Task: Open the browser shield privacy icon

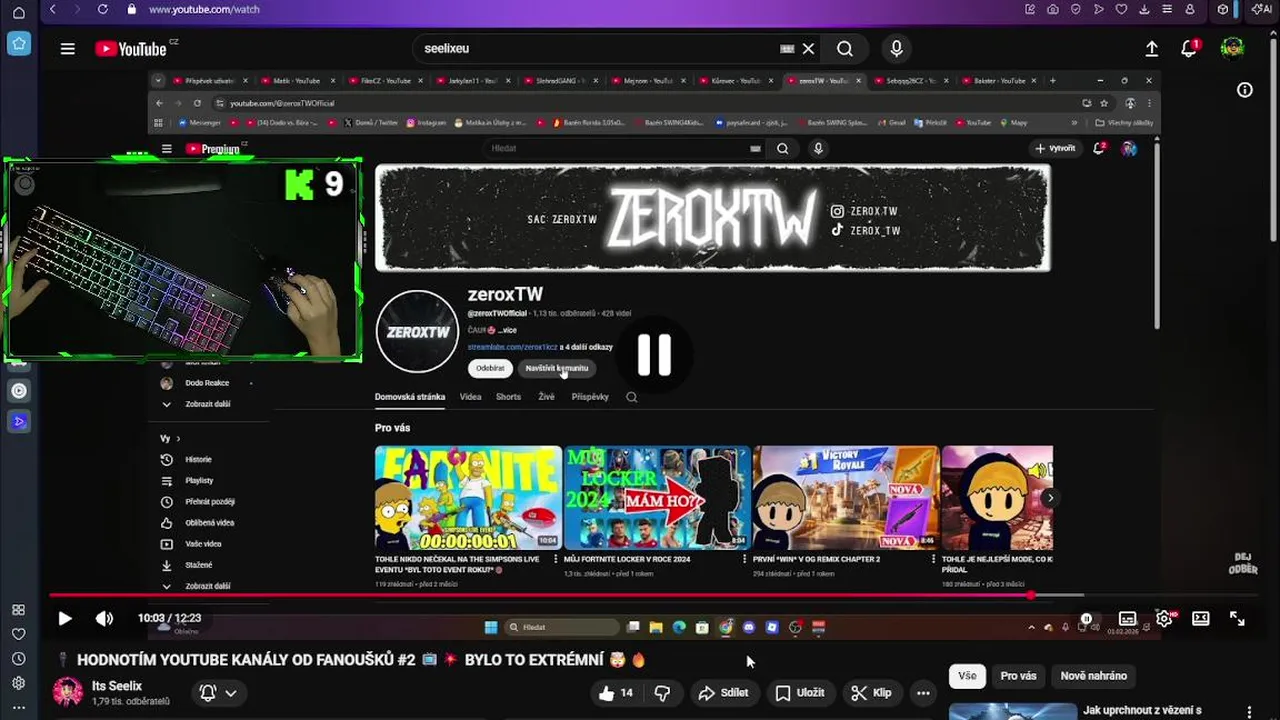Action: 1075,9
